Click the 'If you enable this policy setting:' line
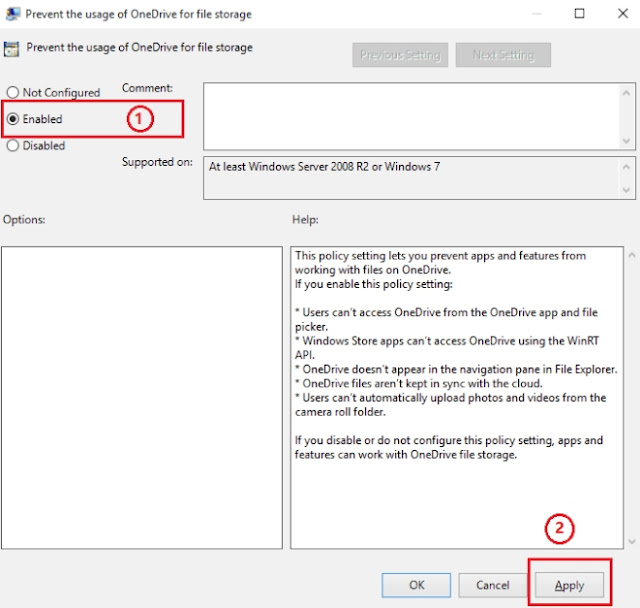This screenshot has width=640, height=608. 373,284
